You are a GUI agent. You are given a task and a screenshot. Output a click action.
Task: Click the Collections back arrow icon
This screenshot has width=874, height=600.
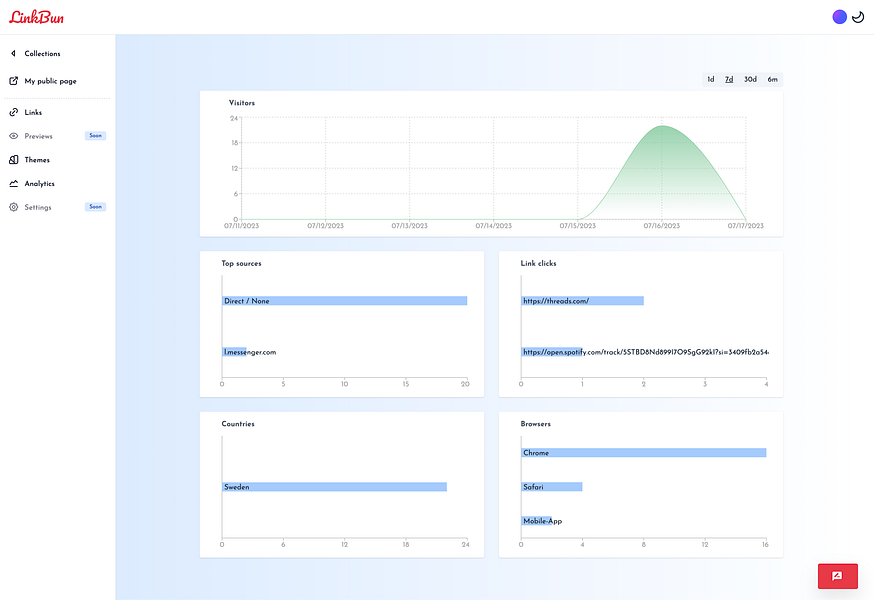pos(13,54)
